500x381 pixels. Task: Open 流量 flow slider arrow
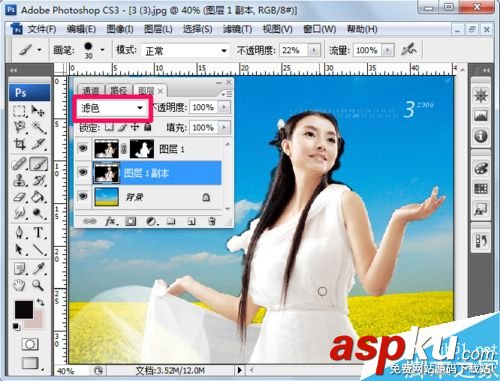(x=387, y=50)
